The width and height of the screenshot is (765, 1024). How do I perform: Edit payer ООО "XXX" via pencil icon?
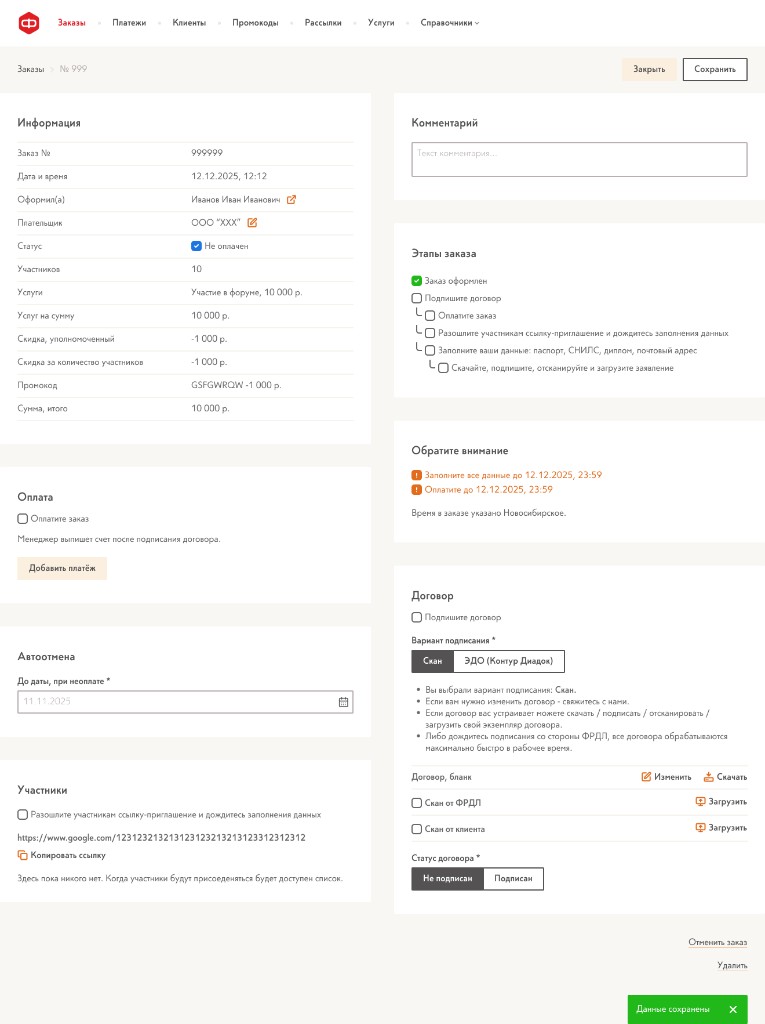click(252, 223)
